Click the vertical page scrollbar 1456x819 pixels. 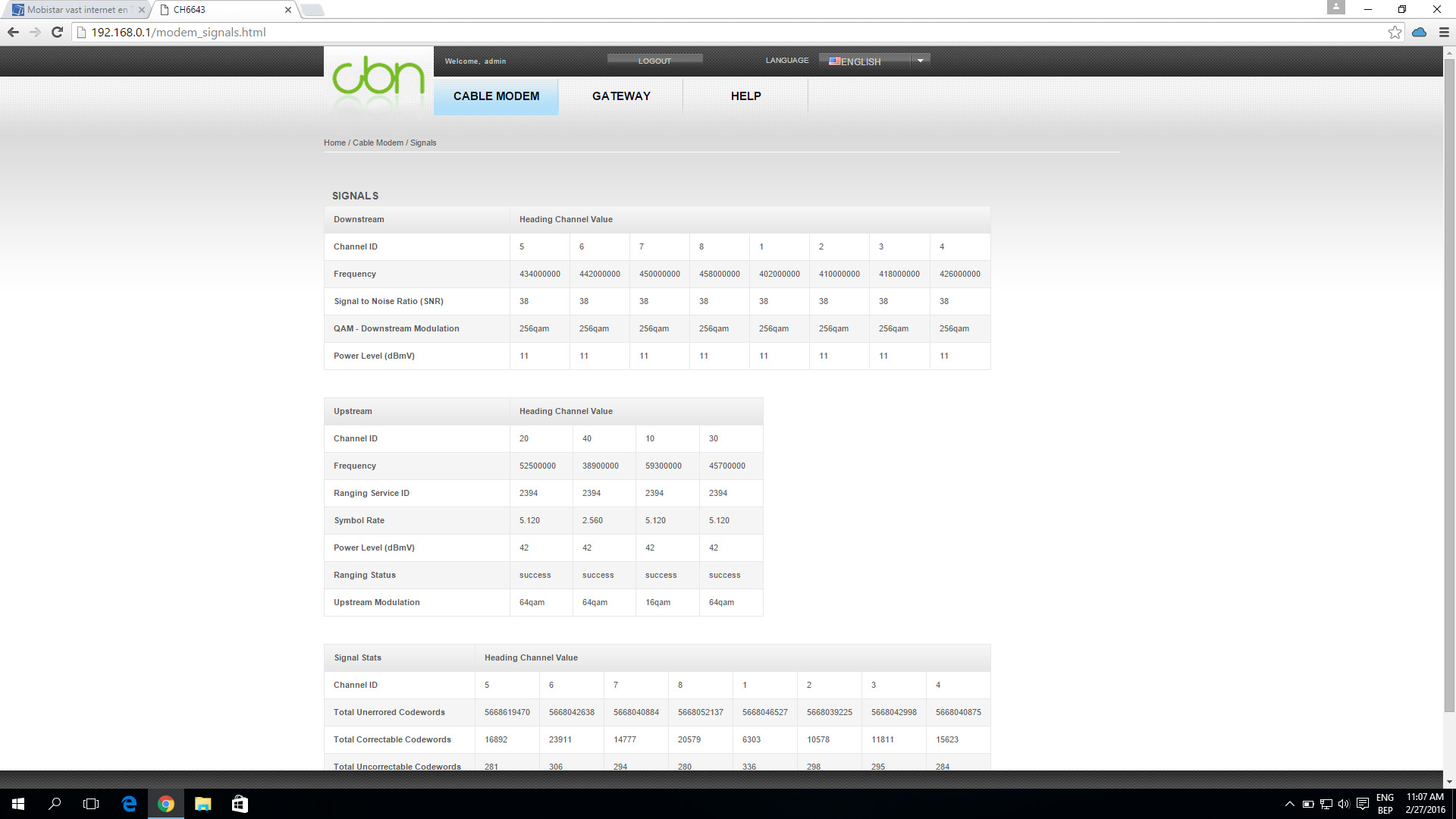pos(1449,379)
